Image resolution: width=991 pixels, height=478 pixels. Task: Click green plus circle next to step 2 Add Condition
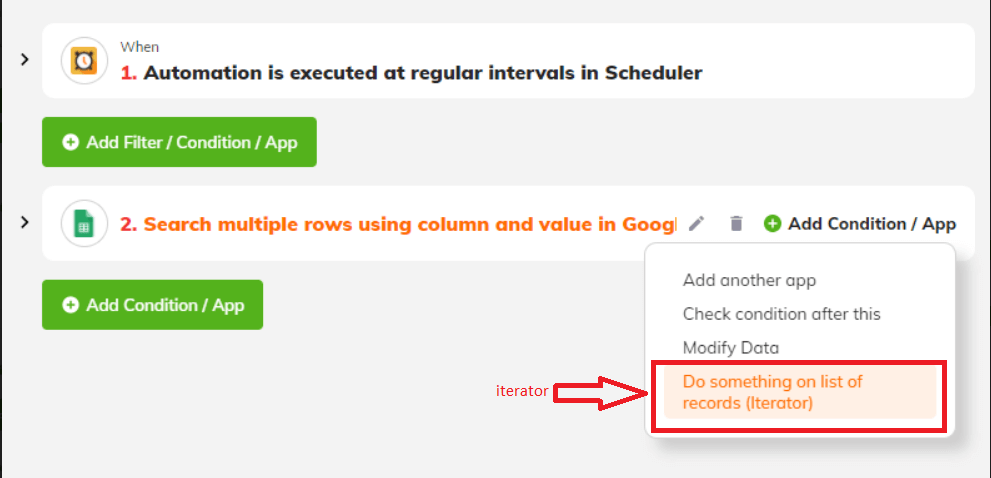coord(772,224)
